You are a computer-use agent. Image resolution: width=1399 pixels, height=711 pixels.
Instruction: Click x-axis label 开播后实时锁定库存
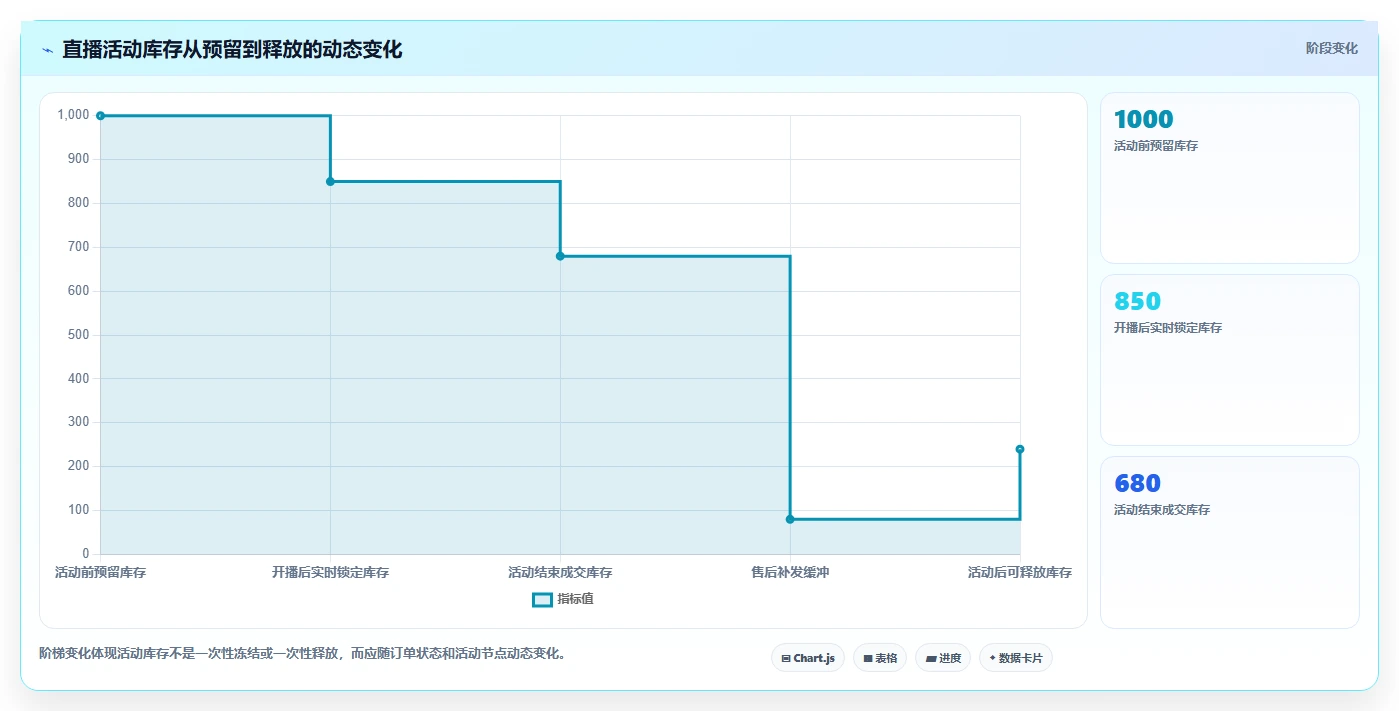click(x=330, y=573)
